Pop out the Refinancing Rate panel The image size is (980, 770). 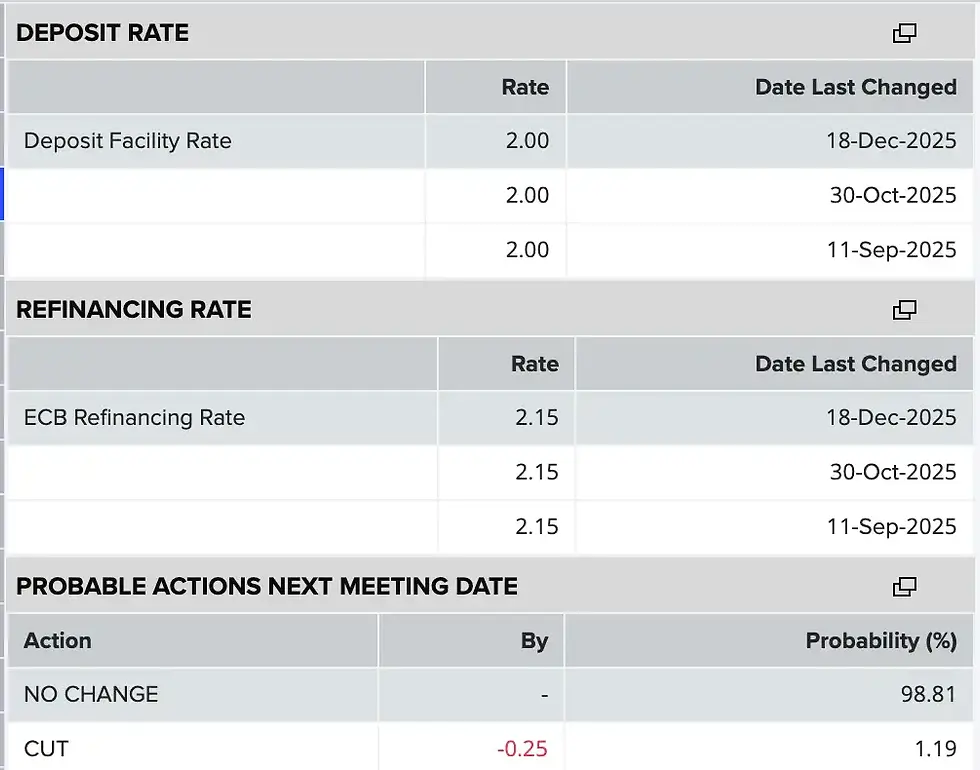(x=904, y=310)
